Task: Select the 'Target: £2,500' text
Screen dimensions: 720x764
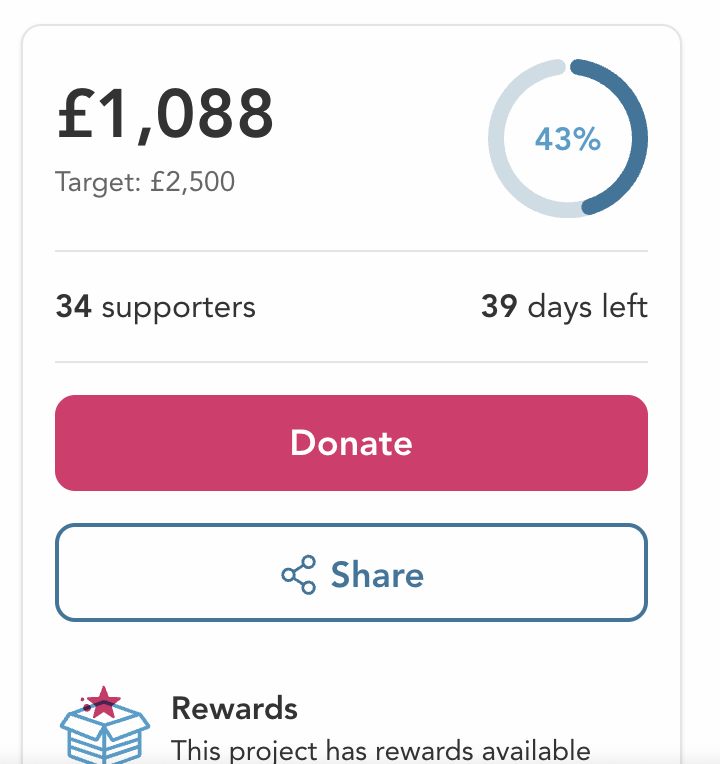Action: 145,182
